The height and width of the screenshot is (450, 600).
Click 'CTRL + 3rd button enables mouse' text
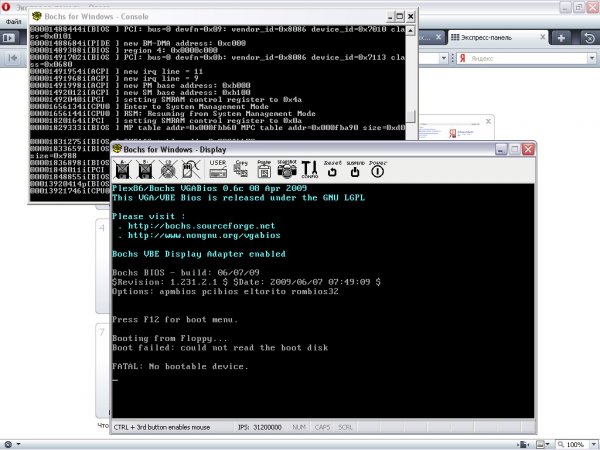(x=161, y=427)
